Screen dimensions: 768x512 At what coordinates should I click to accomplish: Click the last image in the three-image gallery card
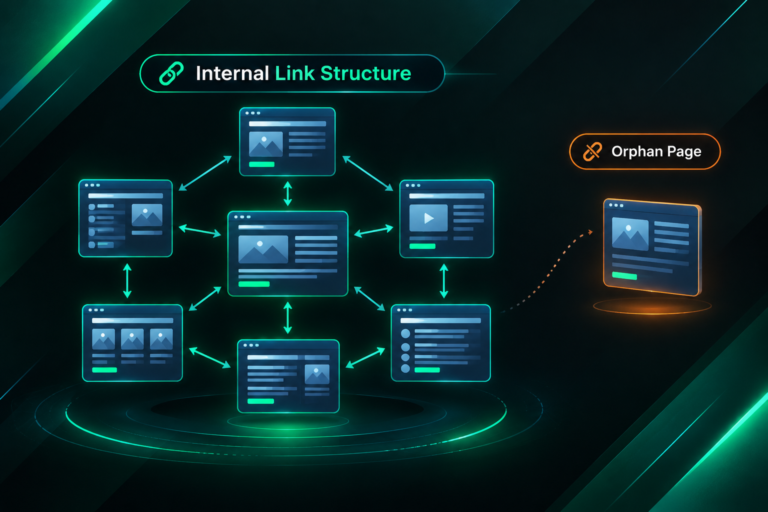coord(161,339)
